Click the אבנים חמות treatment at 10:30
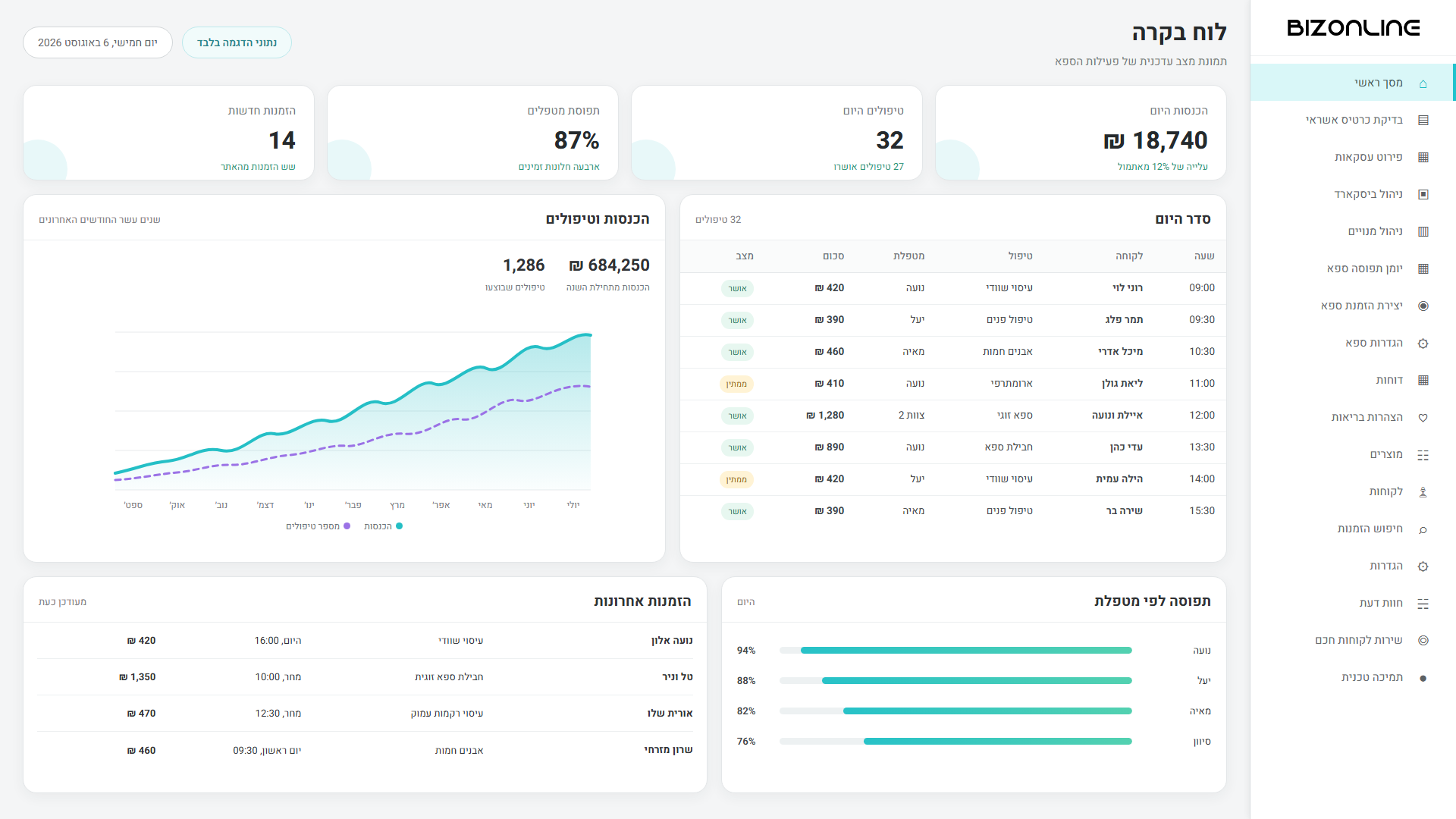1456x819 pixels. point(1008,352)
